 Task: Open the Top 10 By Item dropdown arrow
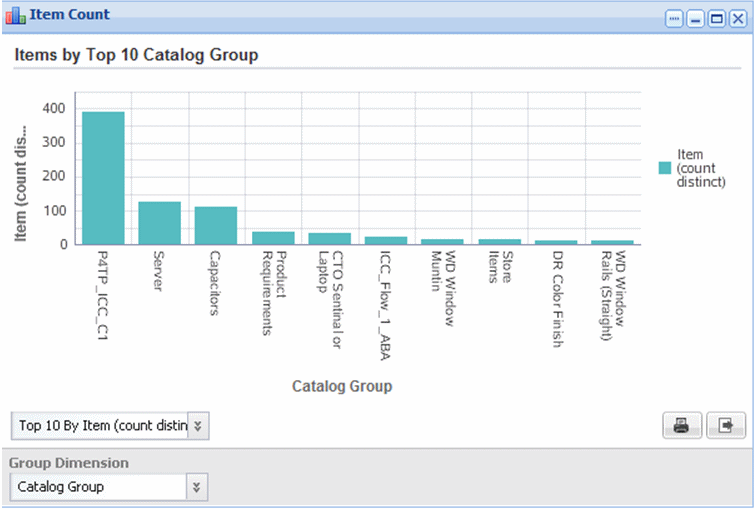coord(198,426)
